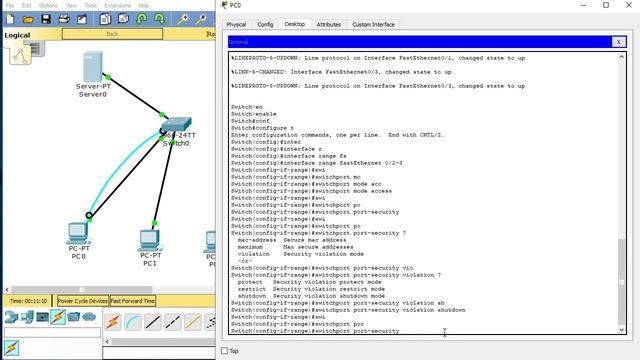
Task: Click terminal scrollbar up arrow
Action: [x=621, y=57]
